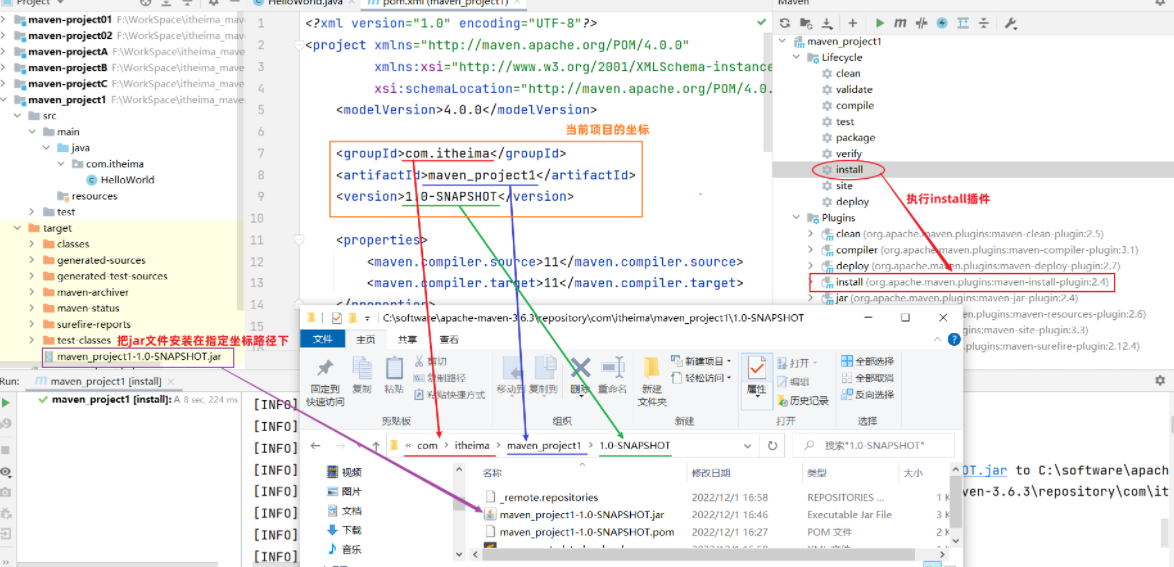This screenshot has width=1174, height=567.
Task: Select maven_project1-1.0-SNAPSHOT.jar in Project tree
Action: [133, 357]
